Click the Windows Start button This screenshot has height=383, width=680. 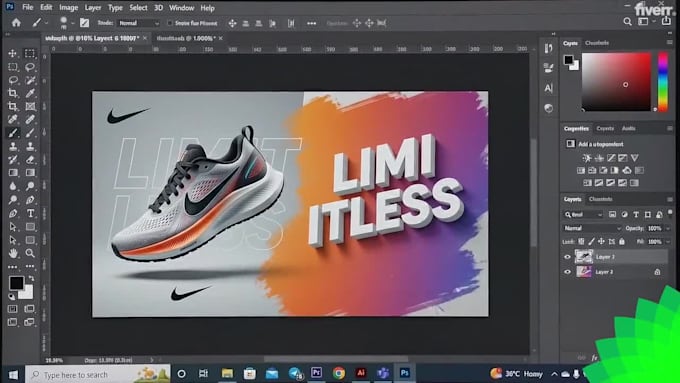(13, 374)
